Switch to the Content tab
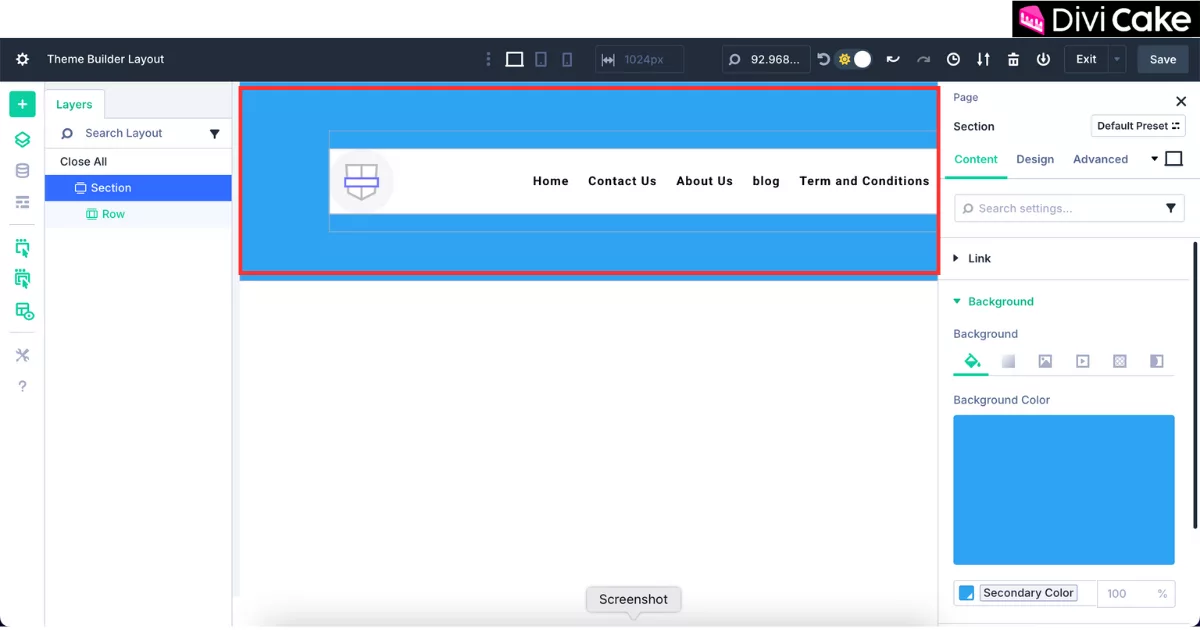Image resolution: width=1200 pixels, height=630 pixels. 976,159
